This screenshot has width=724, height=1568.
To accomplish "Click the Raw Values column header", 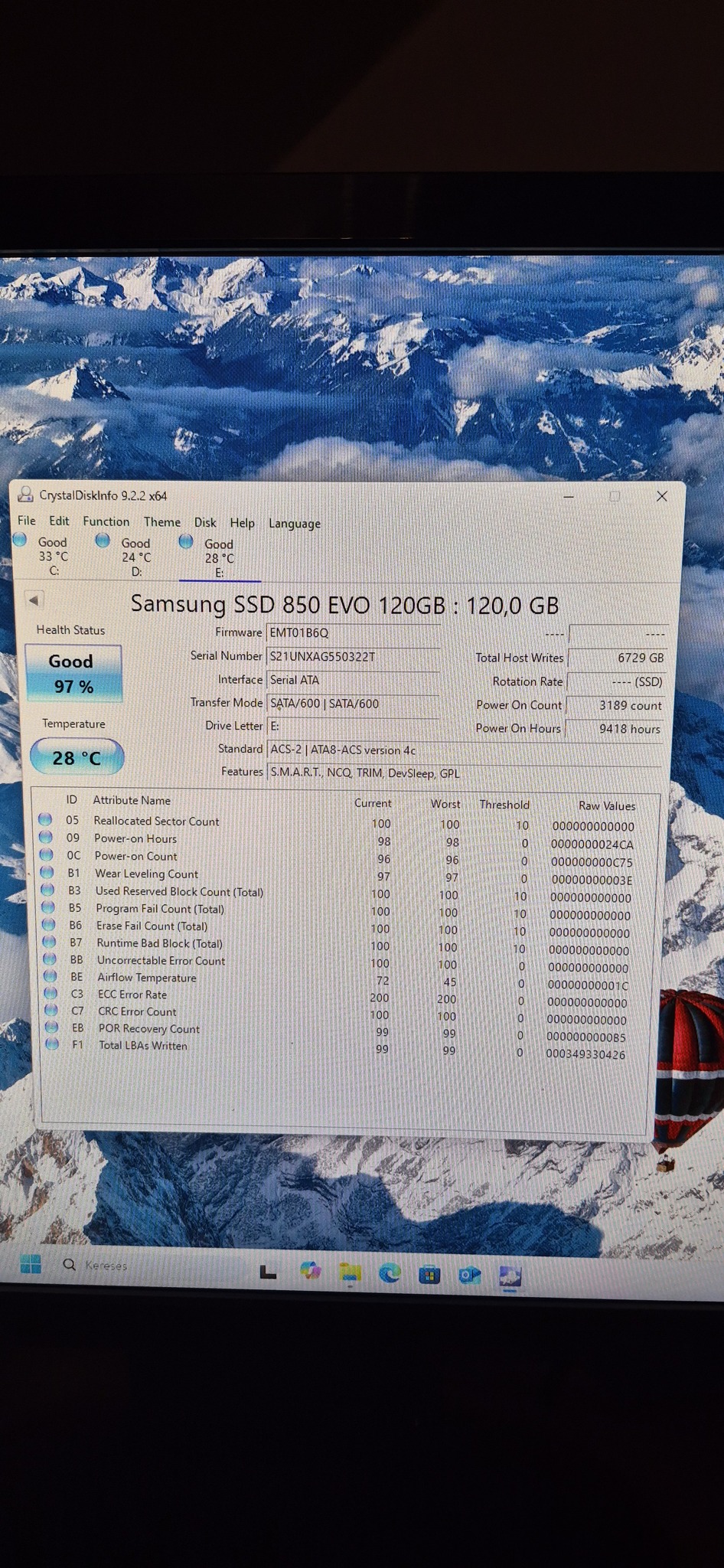I will [x=607, y=805].
